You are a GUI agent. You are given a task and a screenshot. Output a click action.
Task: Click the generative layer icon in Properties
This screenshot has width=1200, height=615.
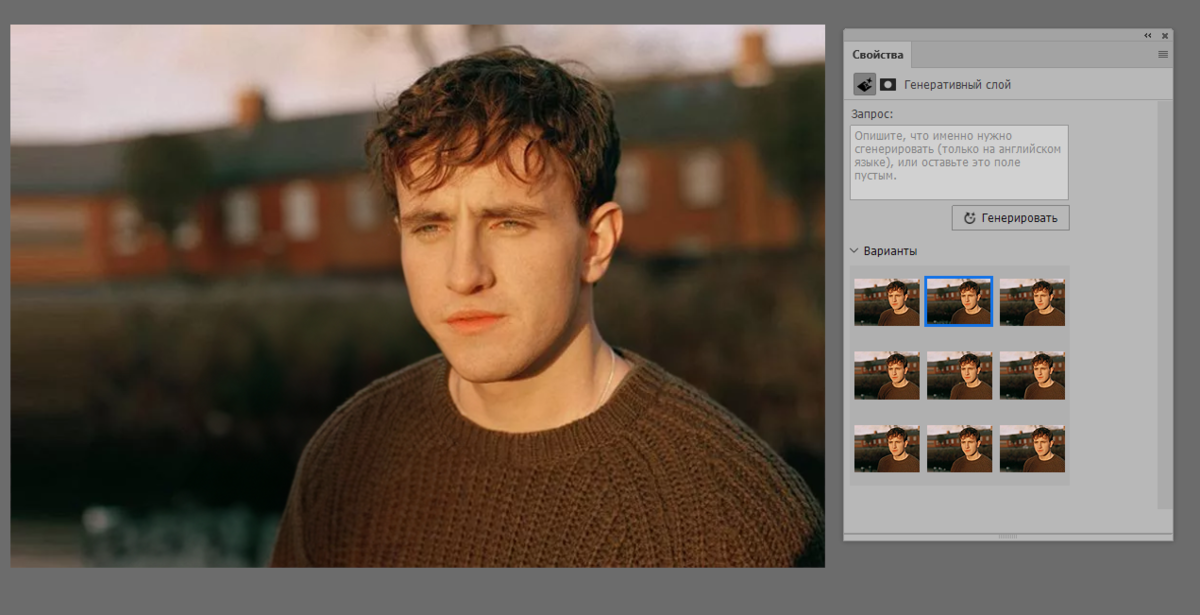tap(864, 85)
